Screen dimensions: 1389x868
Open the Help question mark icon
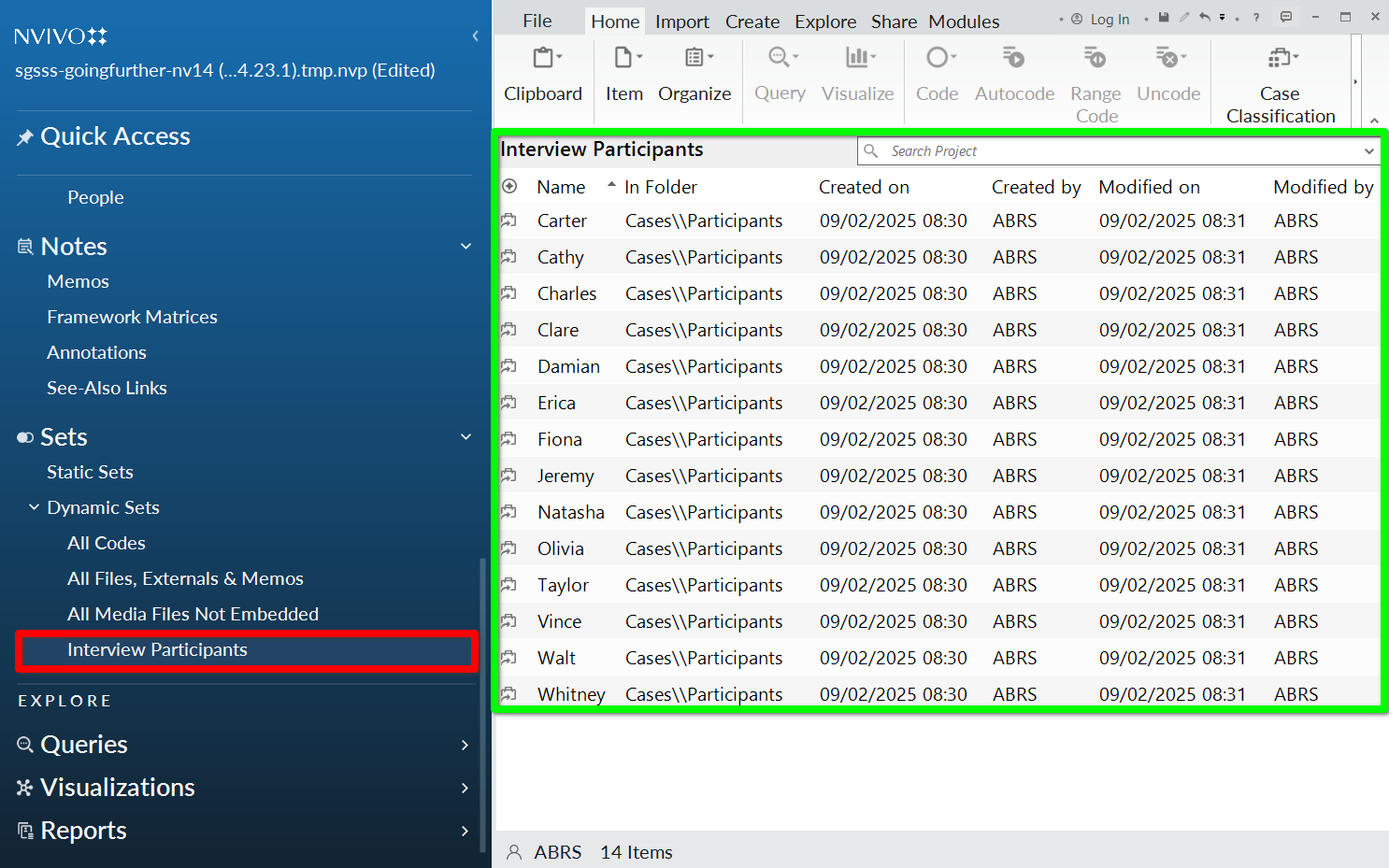(x=1256, y=18)
